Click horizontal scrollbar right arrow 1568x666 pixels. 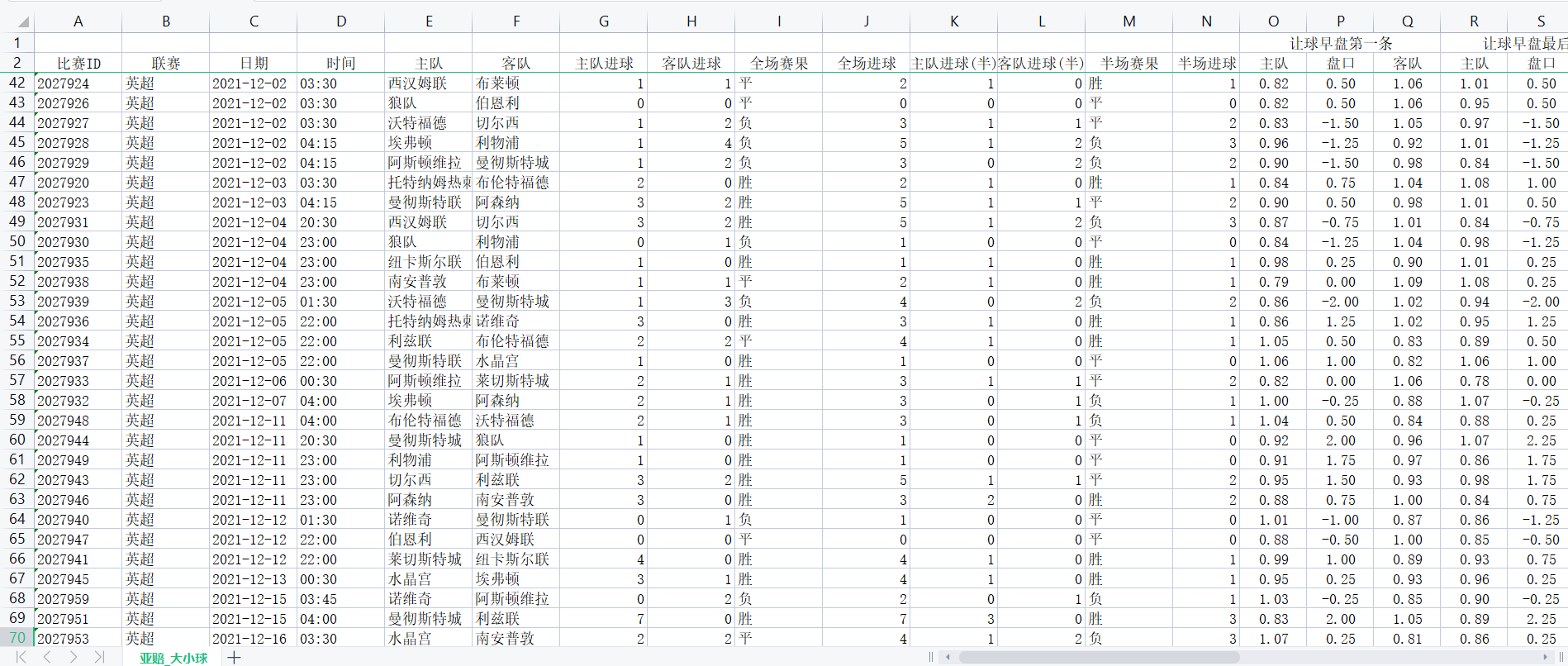(x=1545, y=657)
